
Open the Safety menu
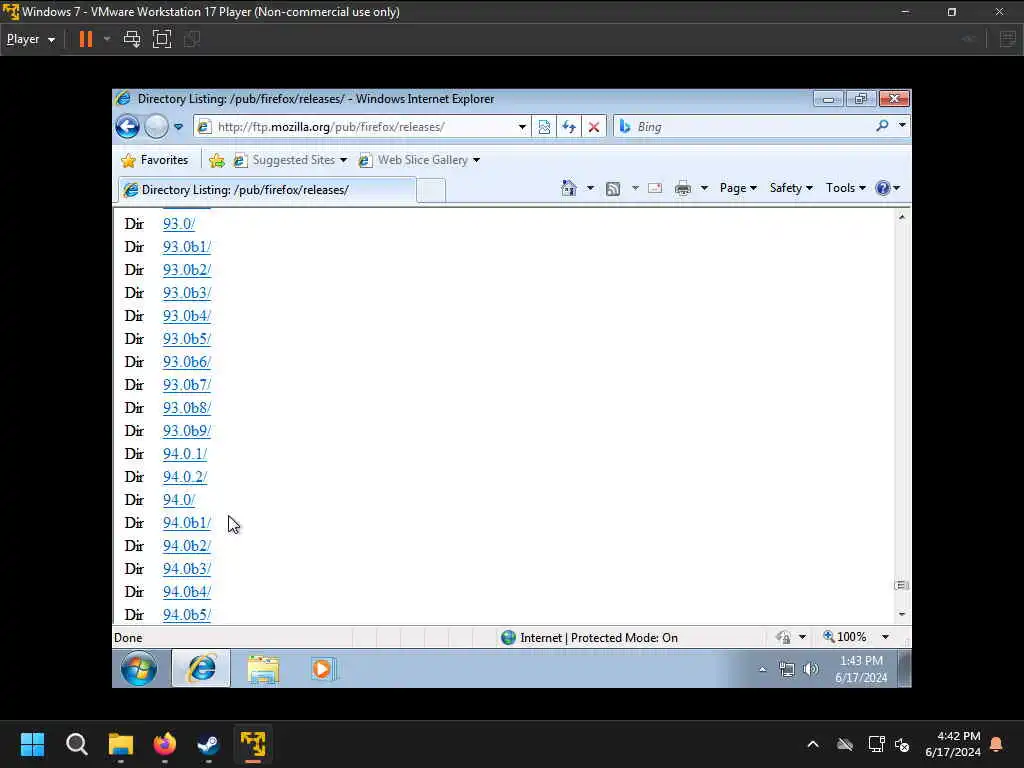pyautogui.click(x=791, y=188)
